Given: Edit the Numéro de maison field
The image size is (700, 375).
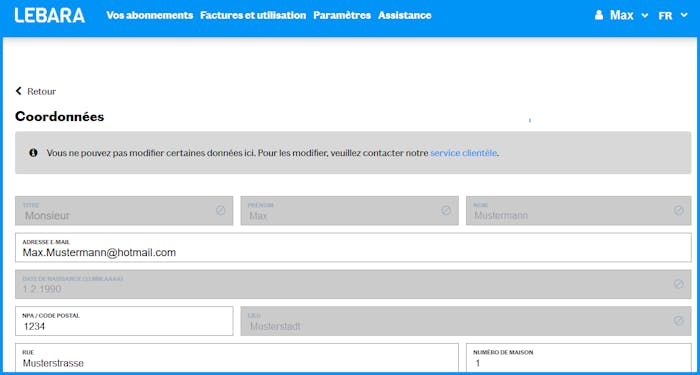Looking at the screenshot, I should 579,358.
